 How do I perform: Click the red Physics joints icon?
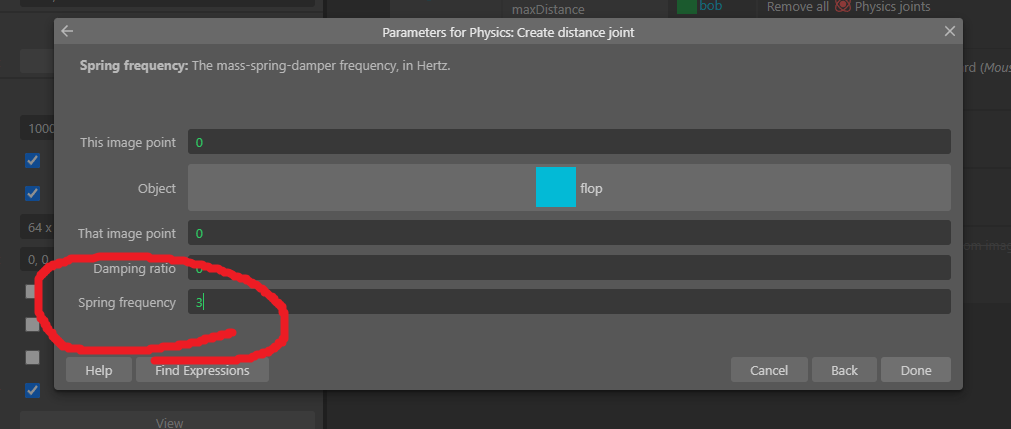843,7
